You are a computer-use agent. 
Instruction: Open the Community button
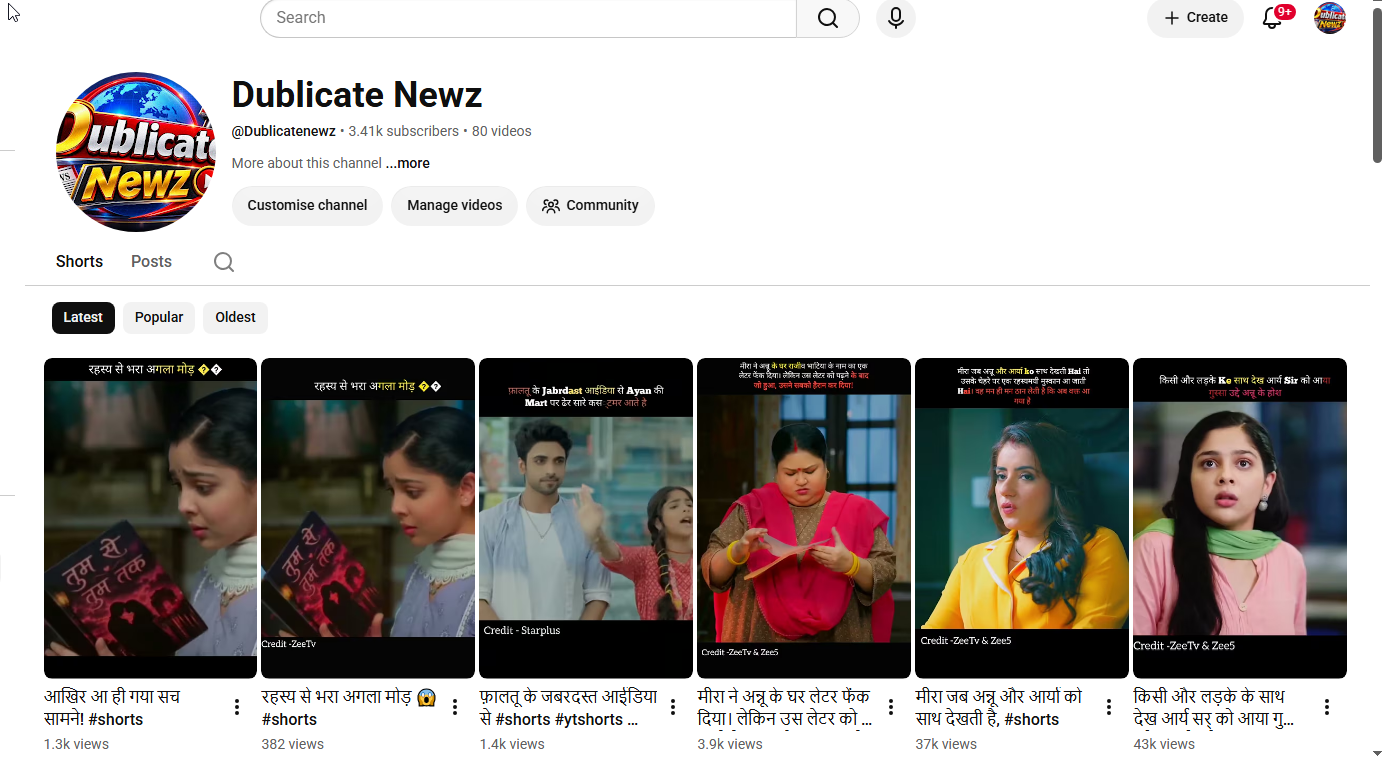tap(590, 206)
